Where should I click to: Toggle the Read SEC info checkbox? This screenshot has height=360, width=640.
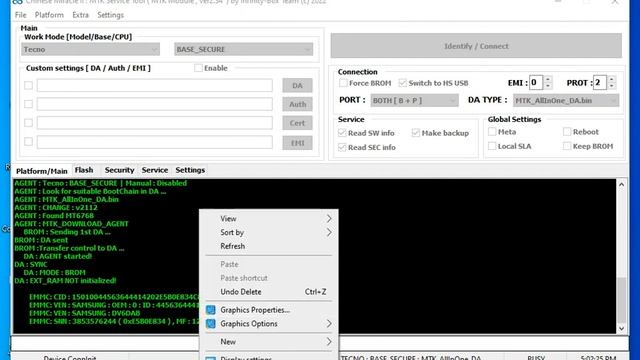click(x=342, y=147)
